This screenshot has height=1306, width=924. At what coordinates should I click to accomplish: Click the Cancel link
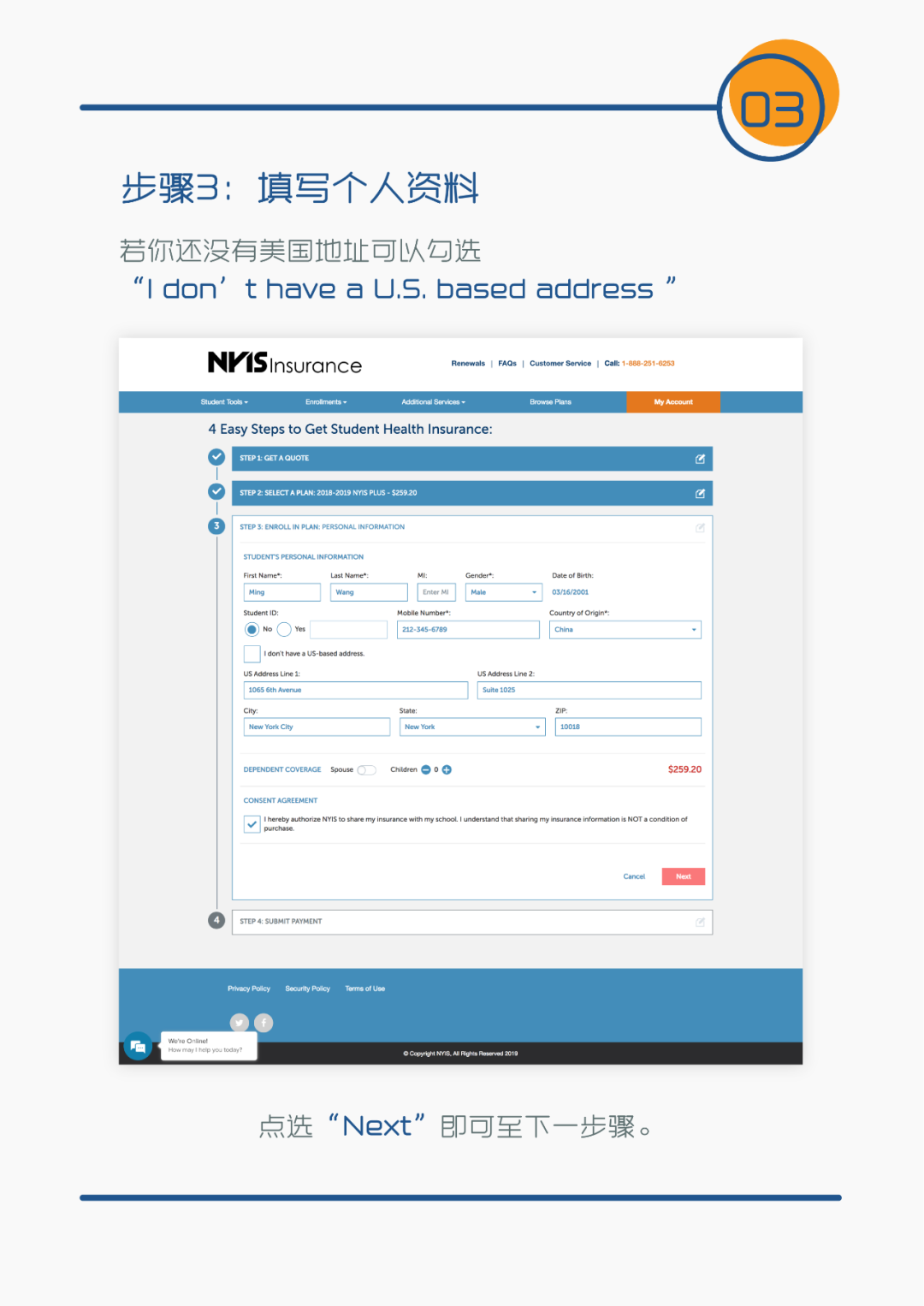634,876
